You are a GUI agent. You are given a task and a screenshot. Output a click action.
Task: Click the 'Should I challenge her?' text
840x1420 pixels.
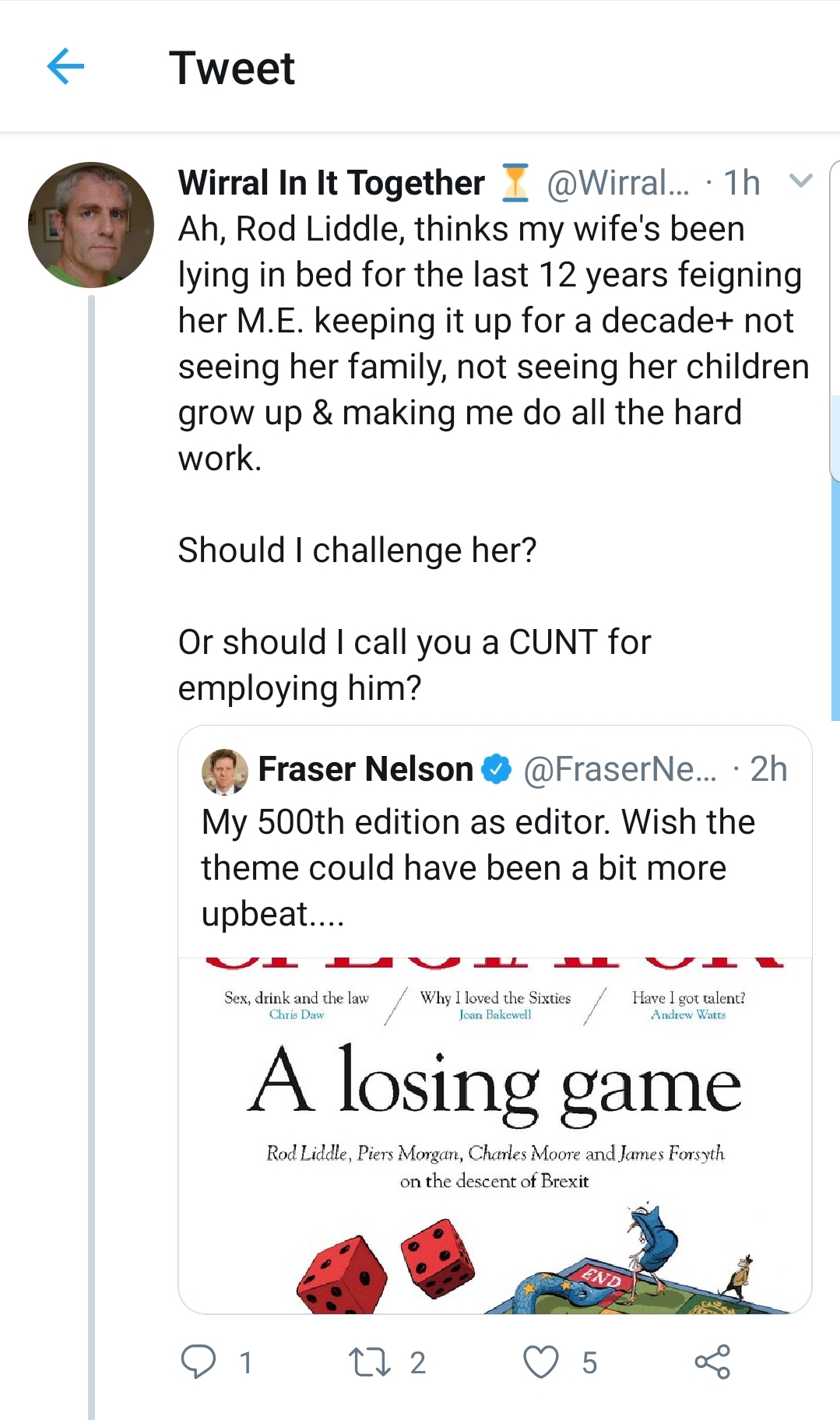click(357, 550)
